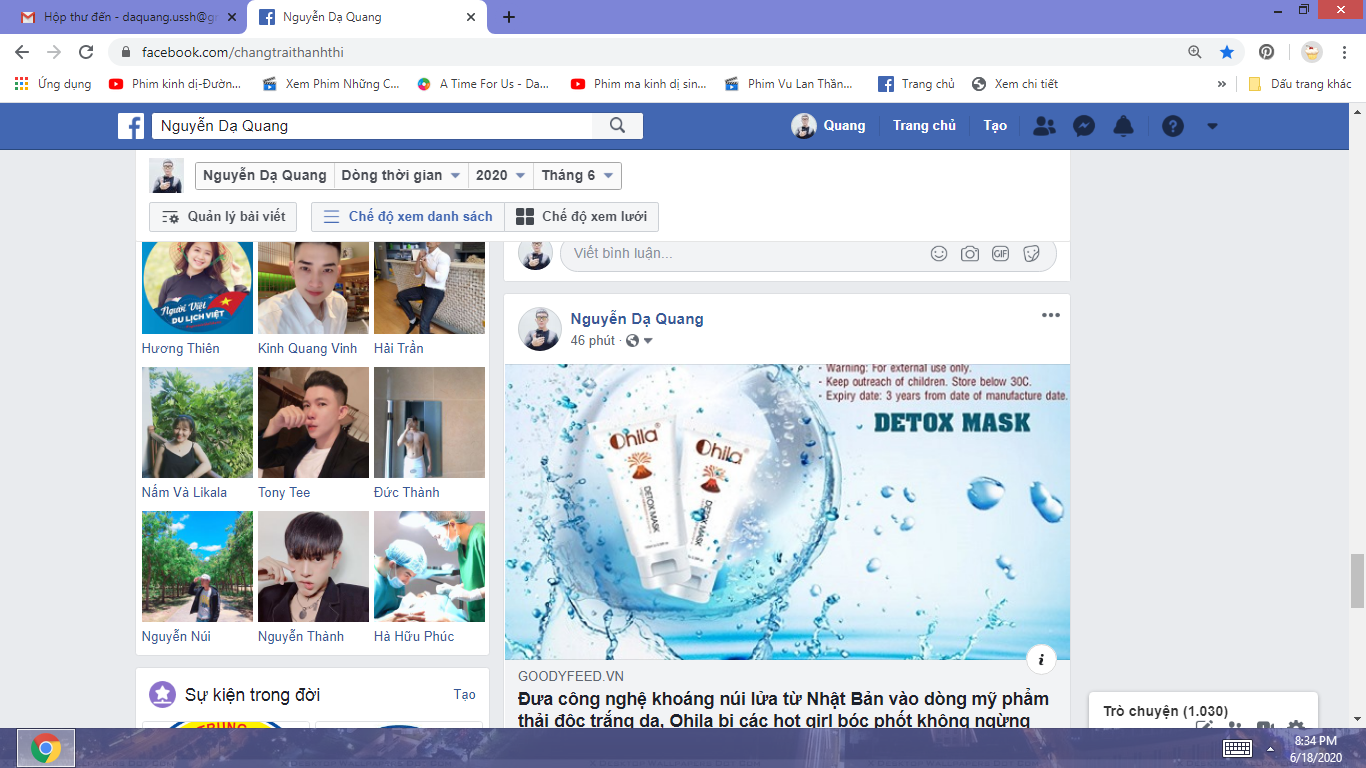This screenshot has width=1366, height=768.
Task: Click Tạo in Sự kiện trong đời
Action: (x=465, y=695)
